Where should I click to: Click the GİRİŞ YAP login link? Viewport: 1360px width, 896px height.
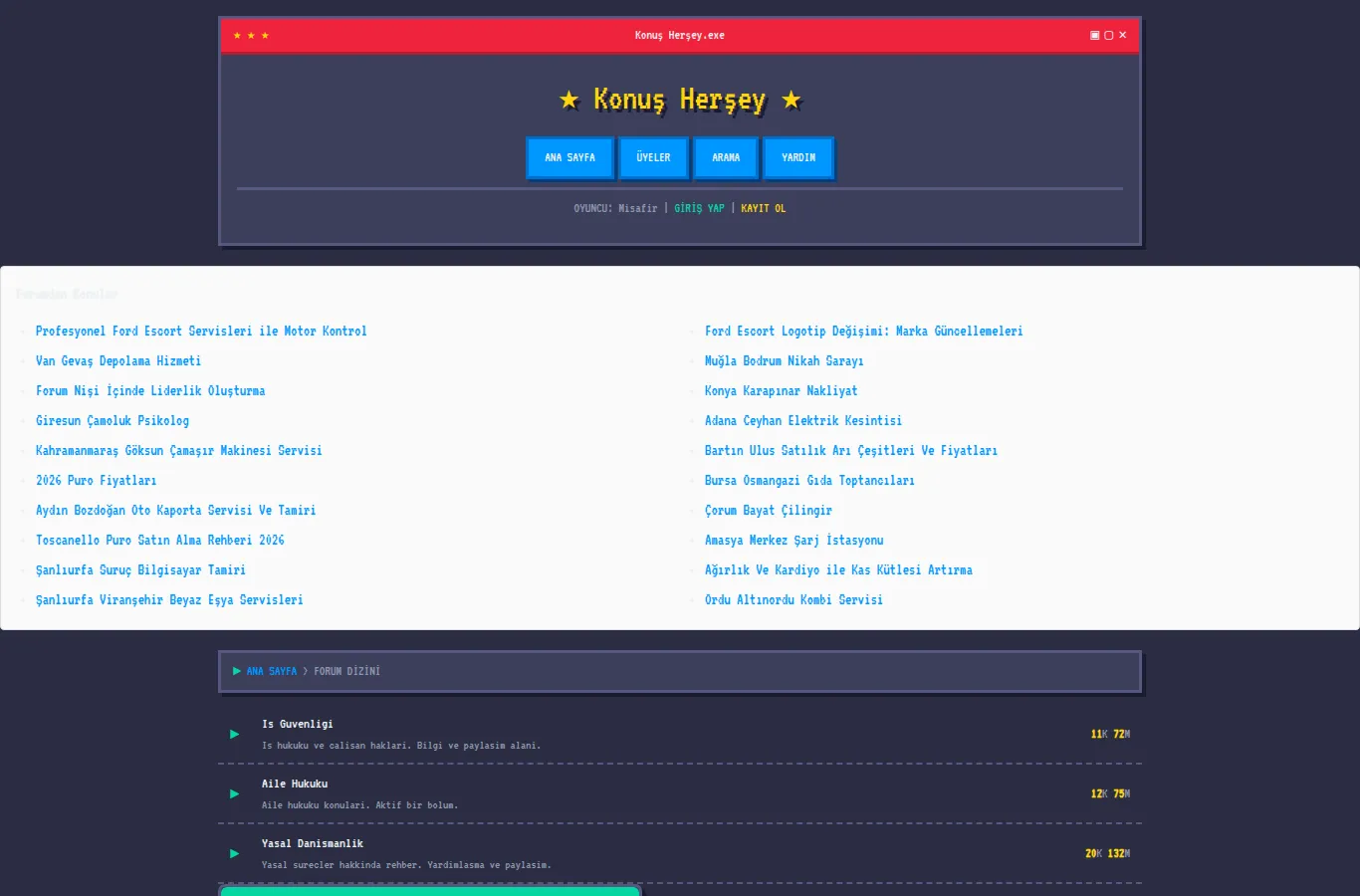click(x=699, y=208)
